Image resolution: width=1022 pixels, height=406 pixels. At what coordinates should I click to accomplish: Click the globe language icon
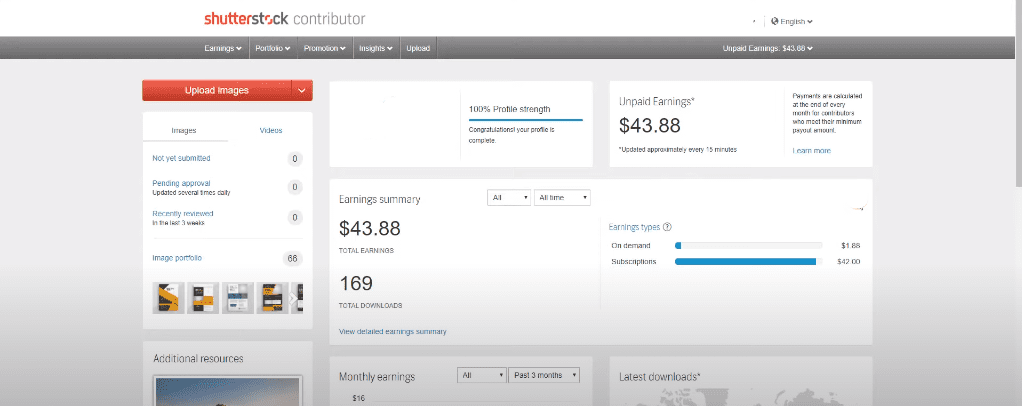tap(774, 21)
